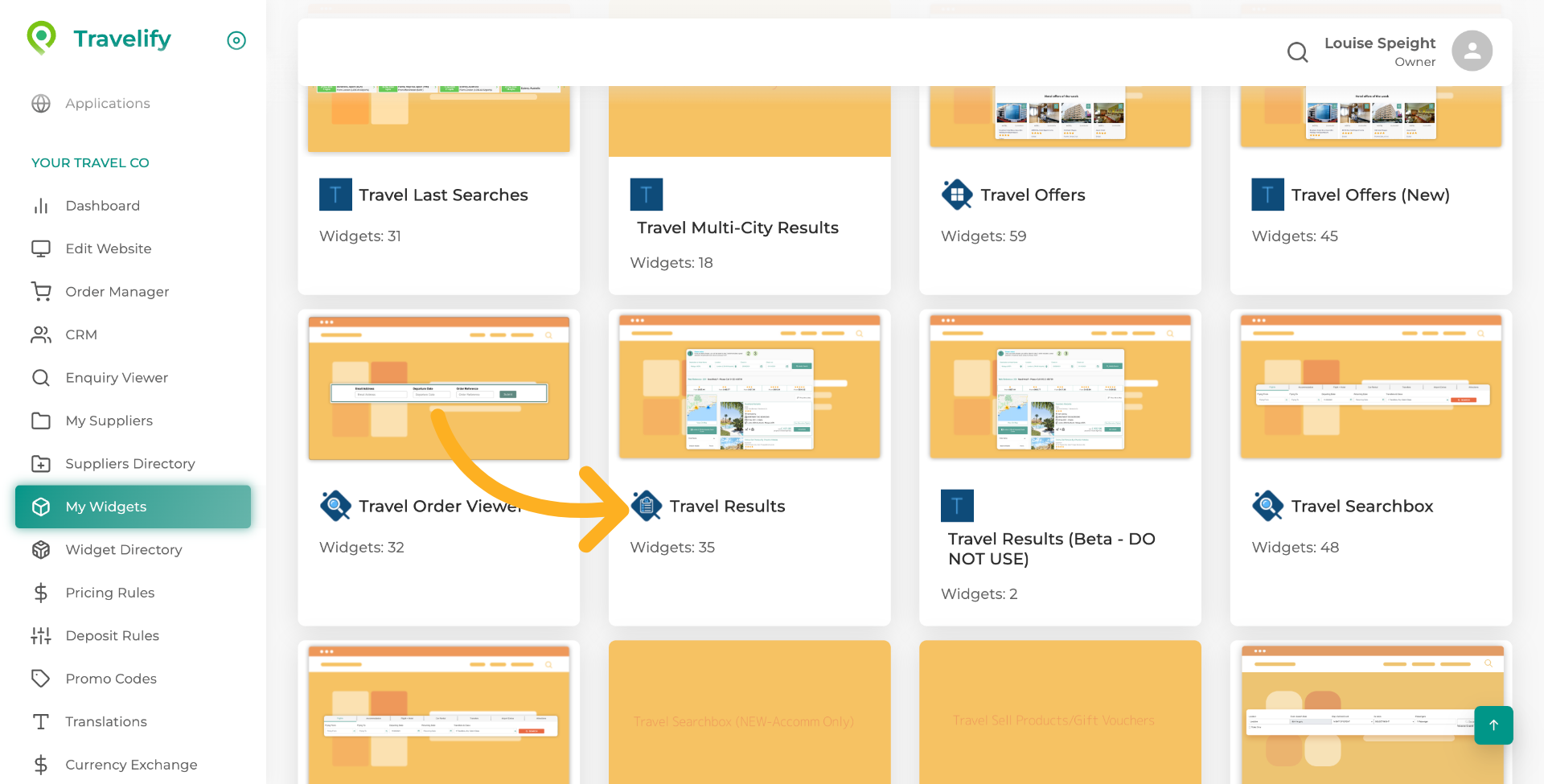Click the Edit Website monitor icon
The height and width of the screenshot is (784, 1544).
click(41, 248)
